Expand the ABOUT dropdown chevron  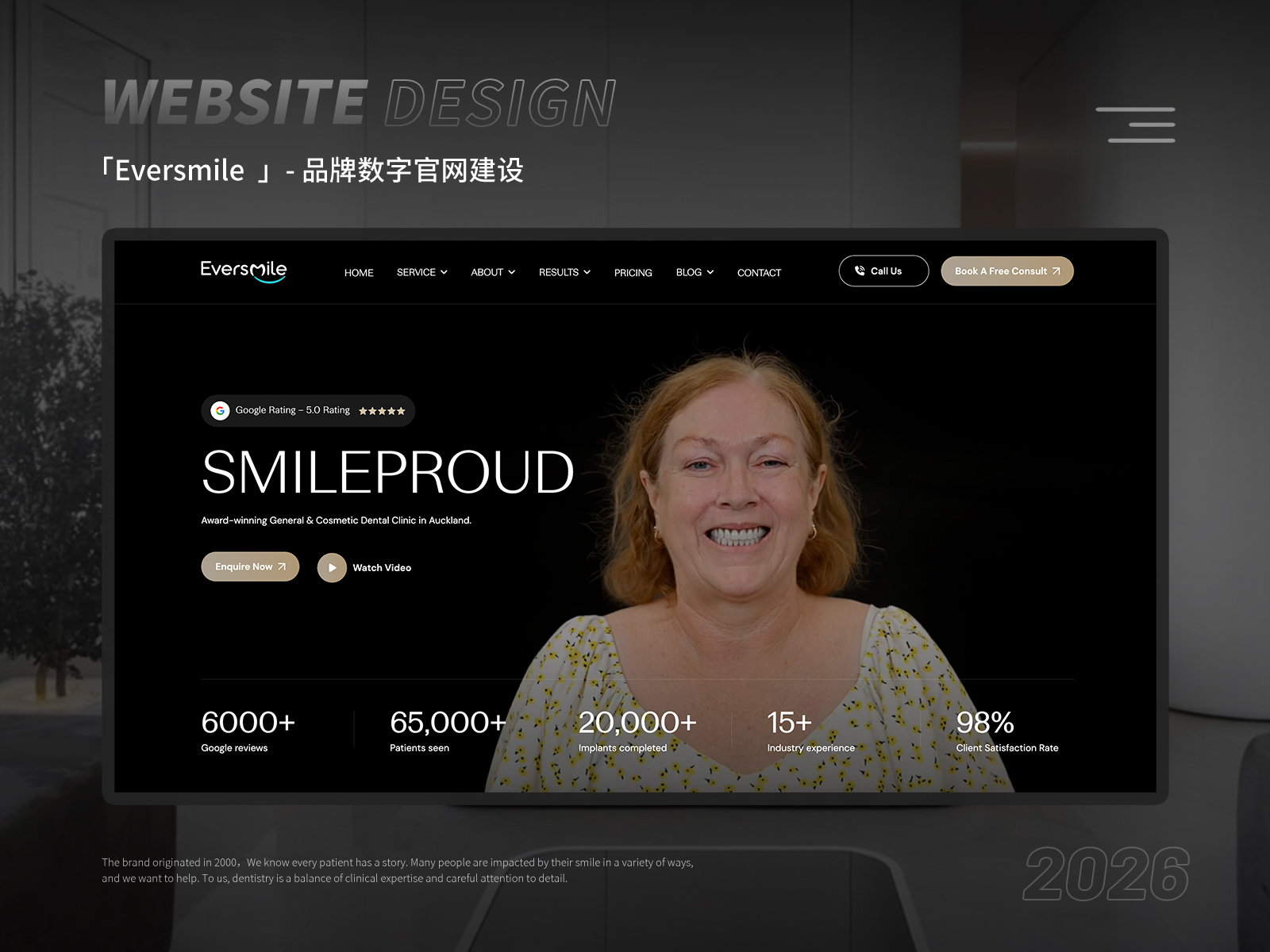[512, 272]
